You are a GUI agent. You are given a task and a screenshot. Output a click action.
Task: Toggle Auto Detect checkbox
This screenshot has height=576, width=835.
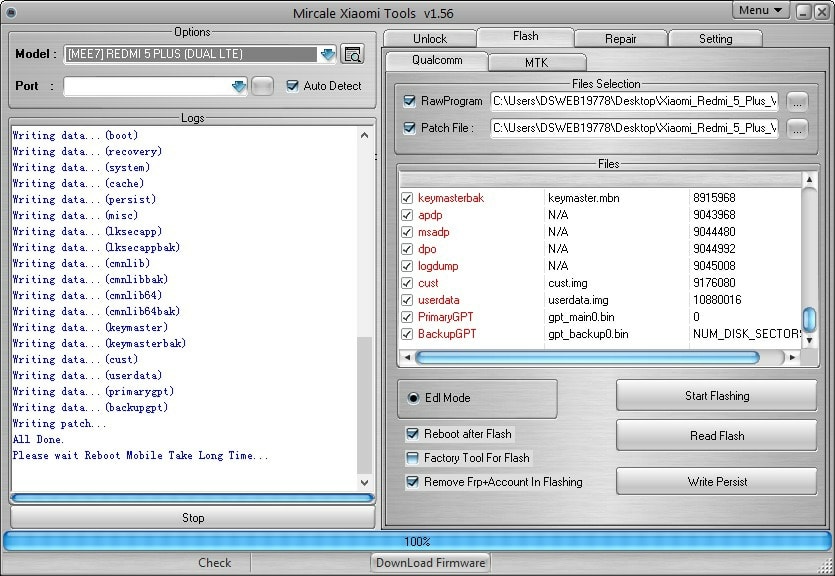click(292, 86)
